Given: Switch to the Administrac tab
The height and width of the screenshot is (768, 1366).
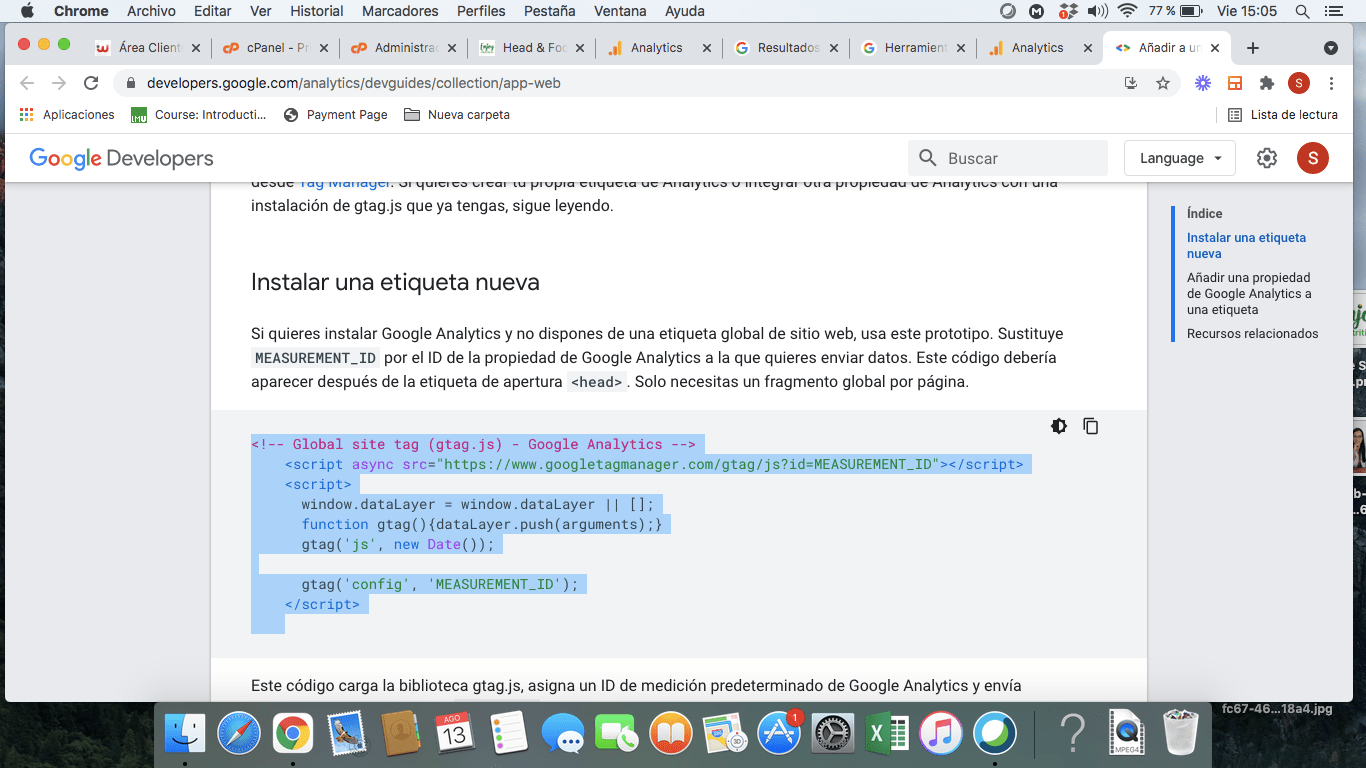Looking at the screenshot, I should pyautogui.click(x=403, y=48).
